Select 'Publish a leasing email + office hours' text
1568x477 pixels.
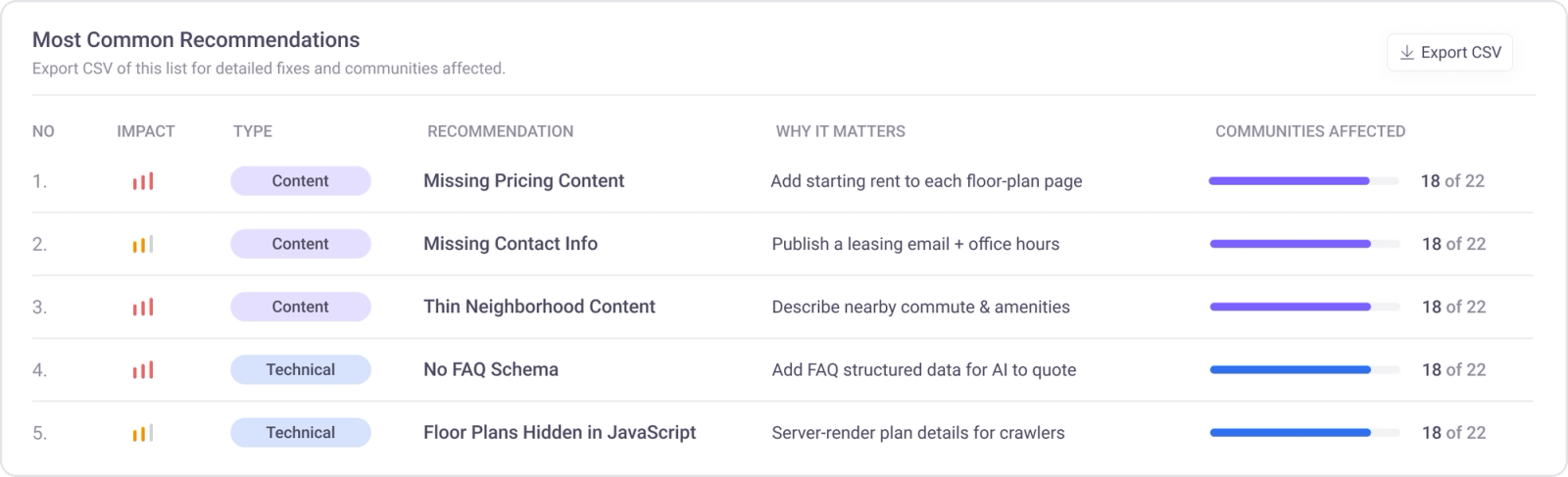(915, 244)
